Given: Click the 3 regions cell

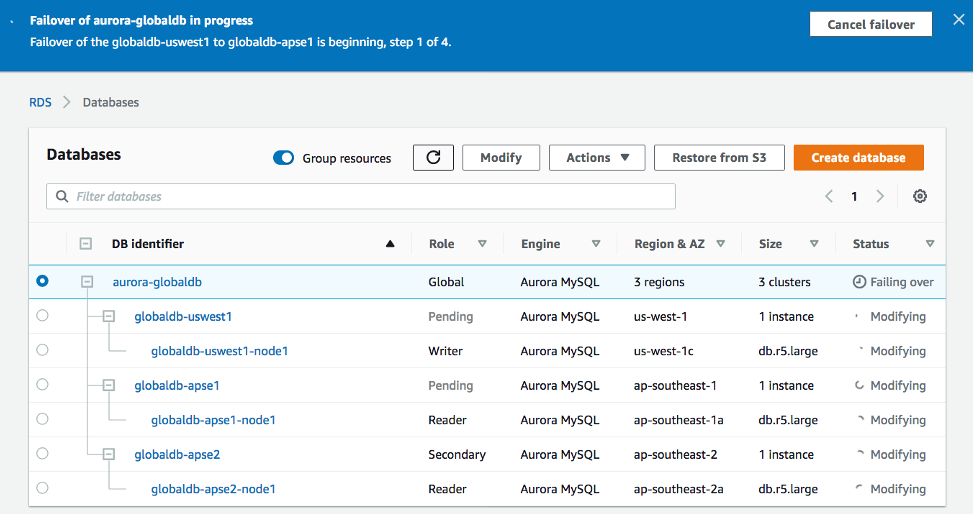Looking at the screenshot, I should (x=659, y=282).
